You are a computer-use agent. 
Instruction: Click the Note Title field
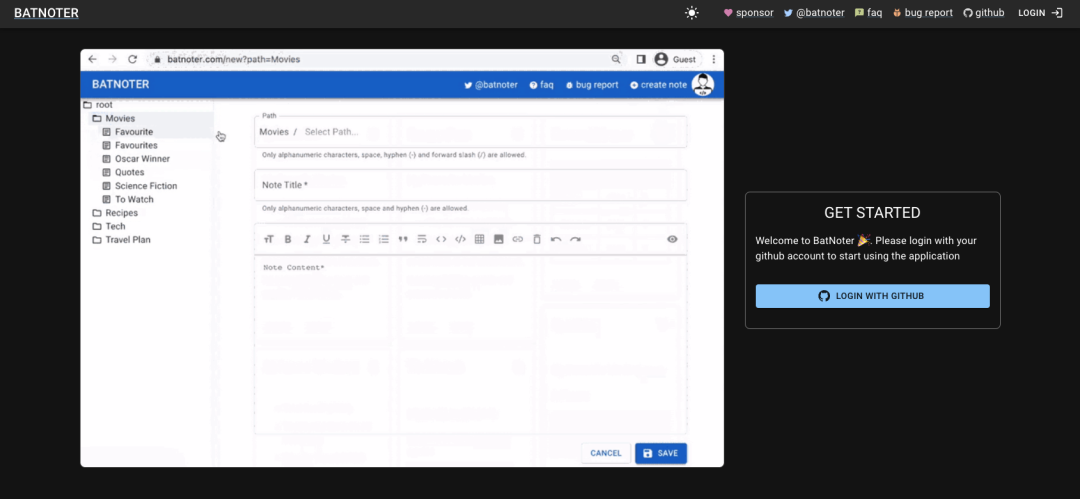click(x=470, y=185)
